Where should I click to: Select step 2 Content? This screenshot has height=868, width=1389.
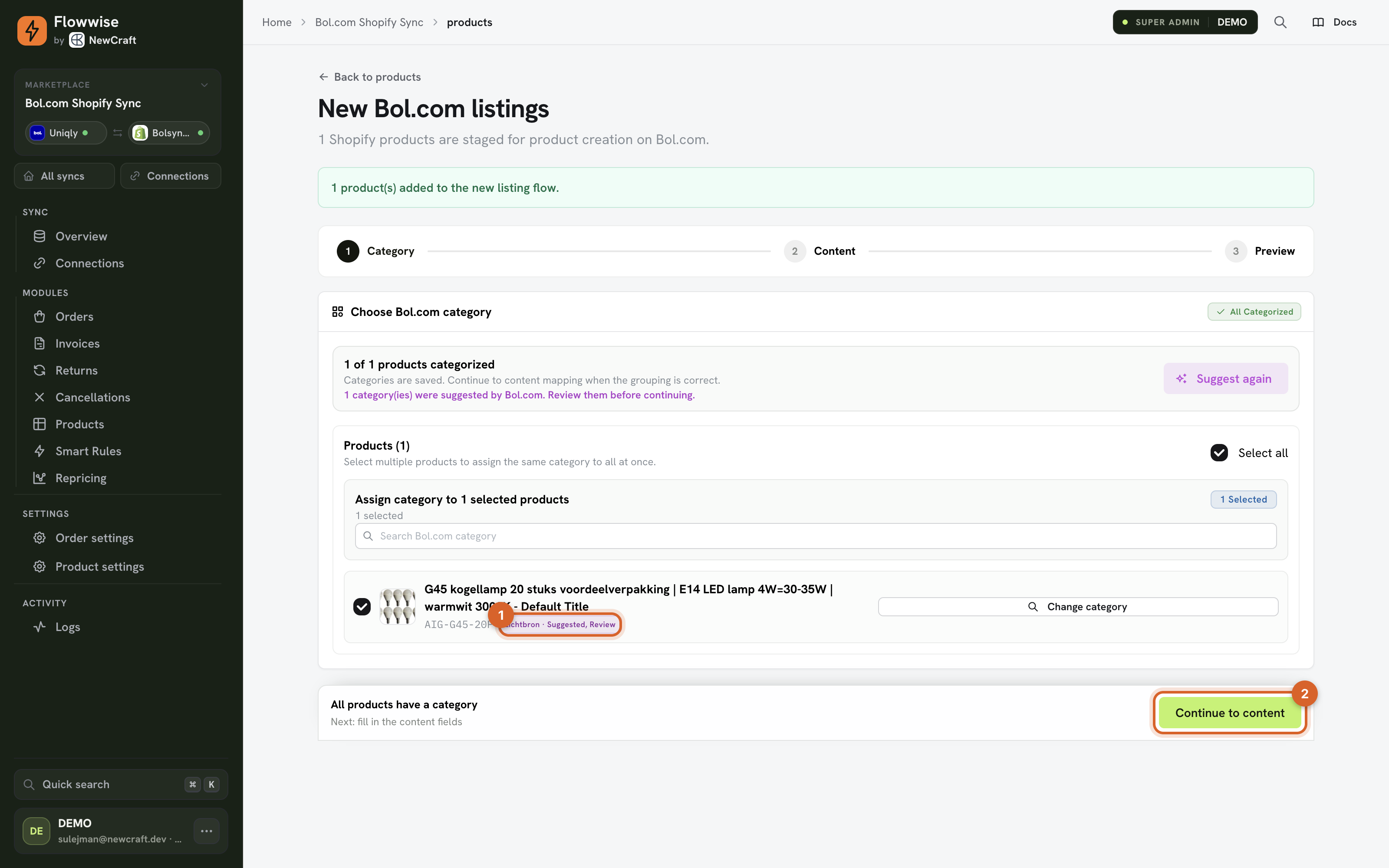click(820, 251)
